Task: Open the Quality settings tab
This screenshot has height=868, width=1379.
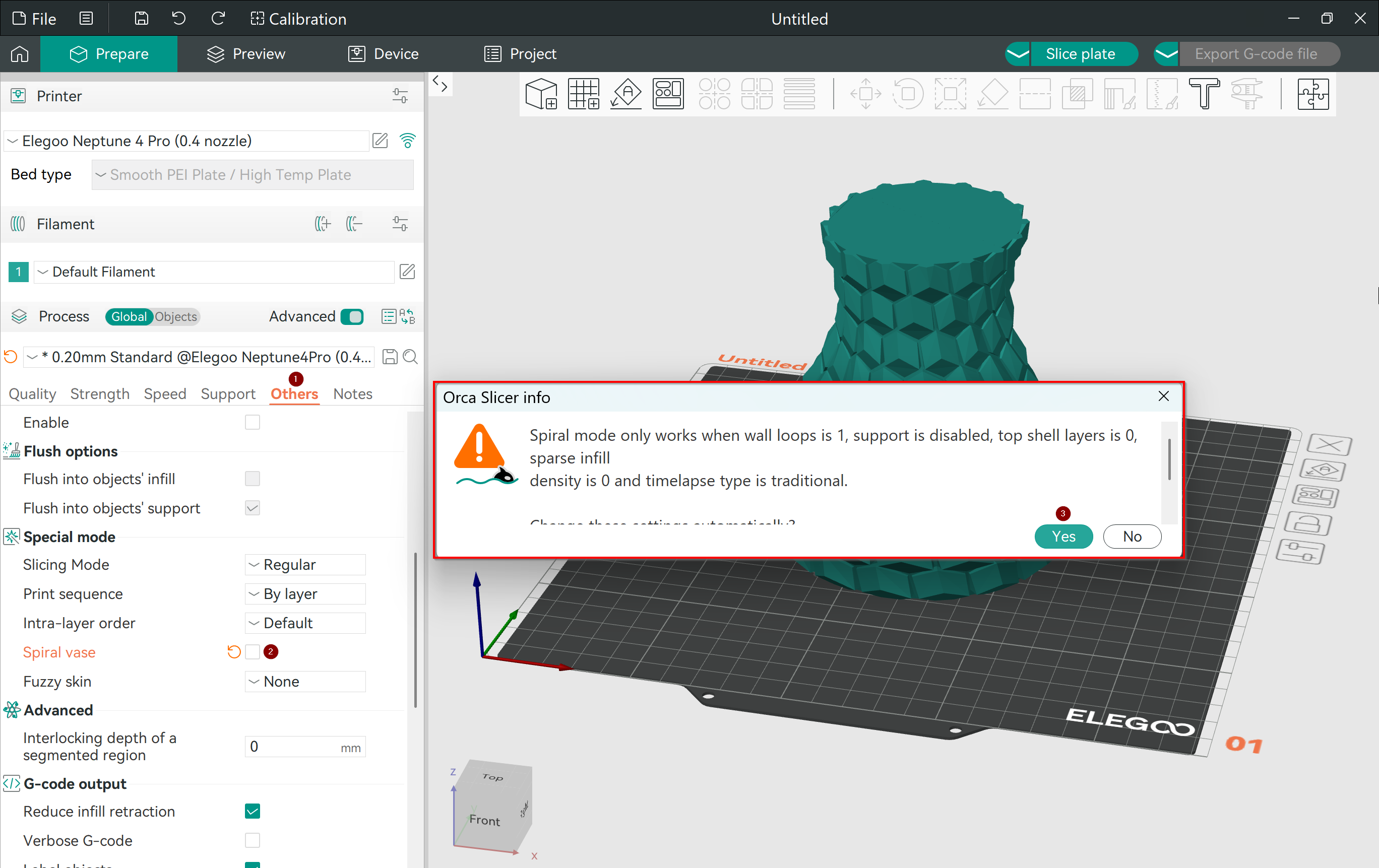Action: 33,394
